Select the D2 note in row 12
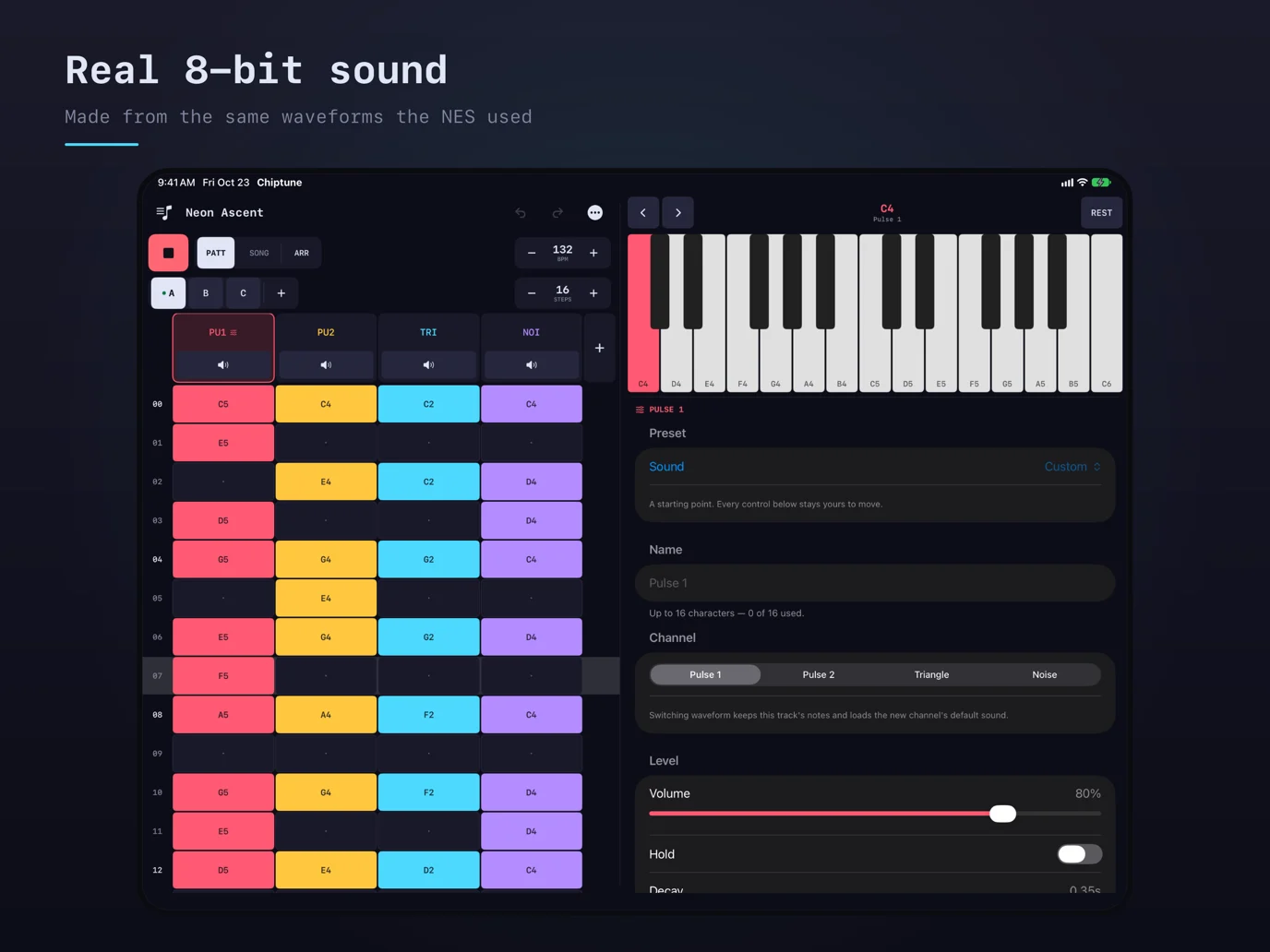The image size is (1270, 952). (x=428, y=870)
